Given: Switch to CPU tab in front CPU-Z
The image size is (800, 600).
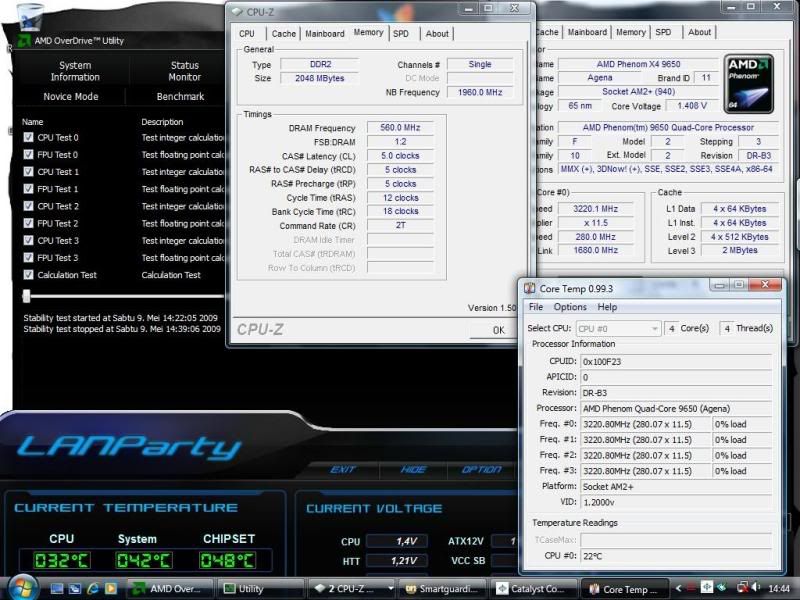Looking at the screenshot, I should click(246, 34).
